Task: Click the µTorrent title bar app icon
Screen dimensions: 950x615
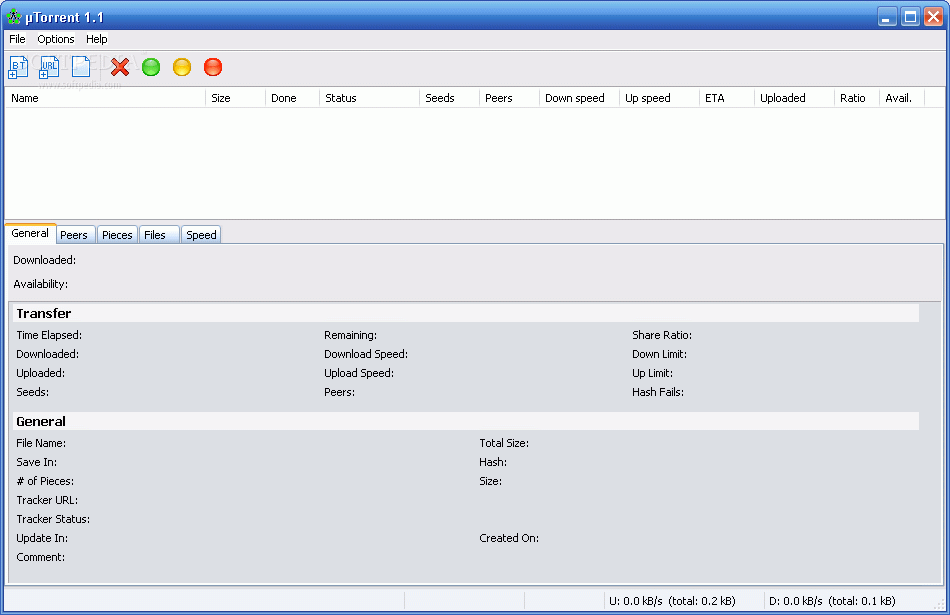Action: click(x=14, y=17)
